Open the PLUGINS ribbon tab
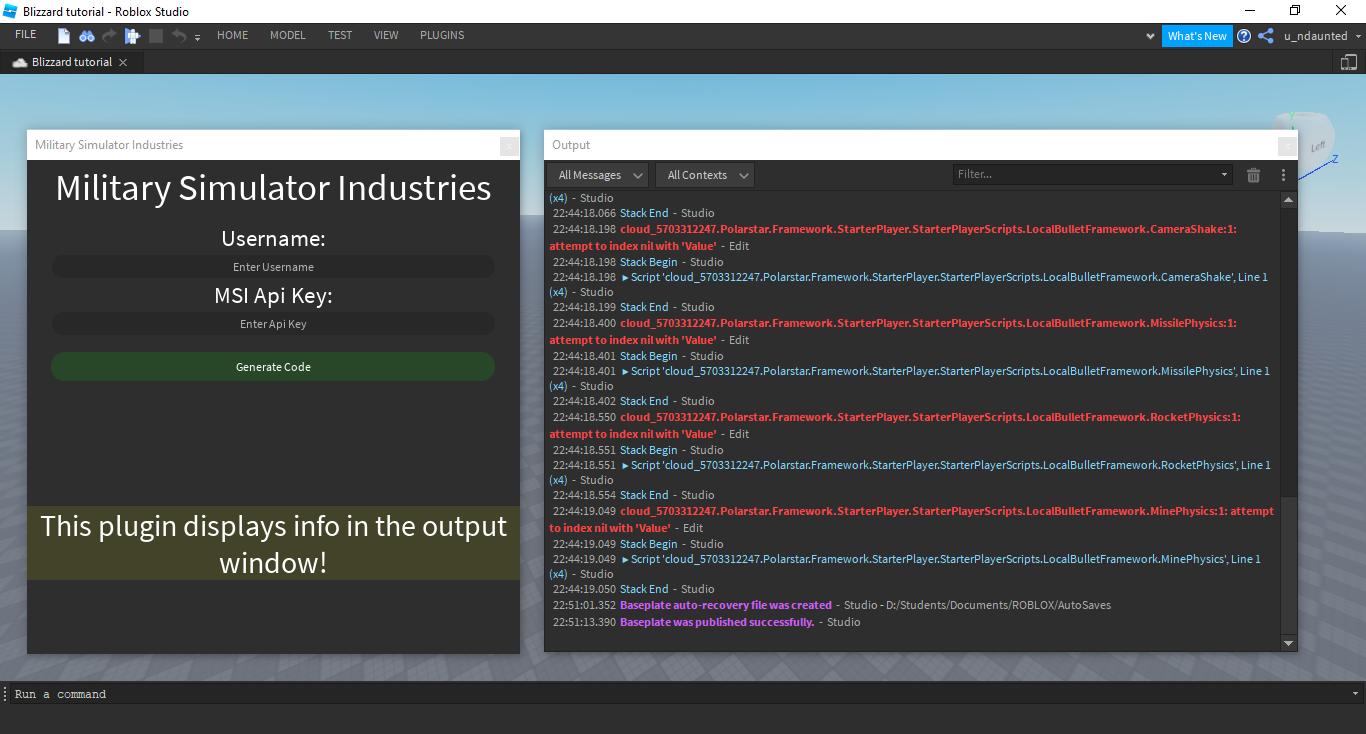 [x=442, y=35]
